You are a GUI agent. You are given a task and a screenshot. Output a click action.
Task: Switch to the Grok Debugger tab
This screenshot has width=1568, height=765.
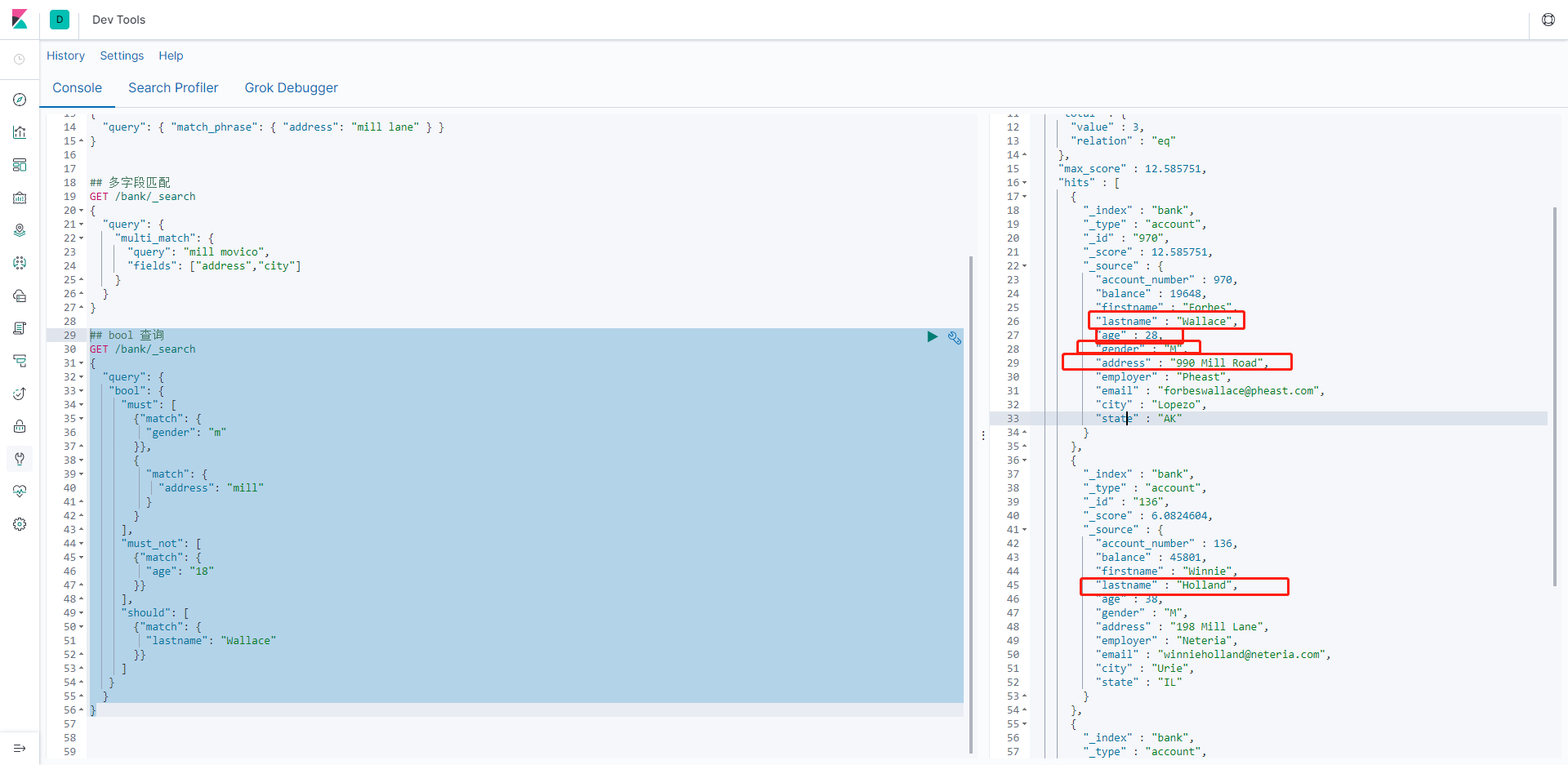pyautogui.click(x=292, y=87)
